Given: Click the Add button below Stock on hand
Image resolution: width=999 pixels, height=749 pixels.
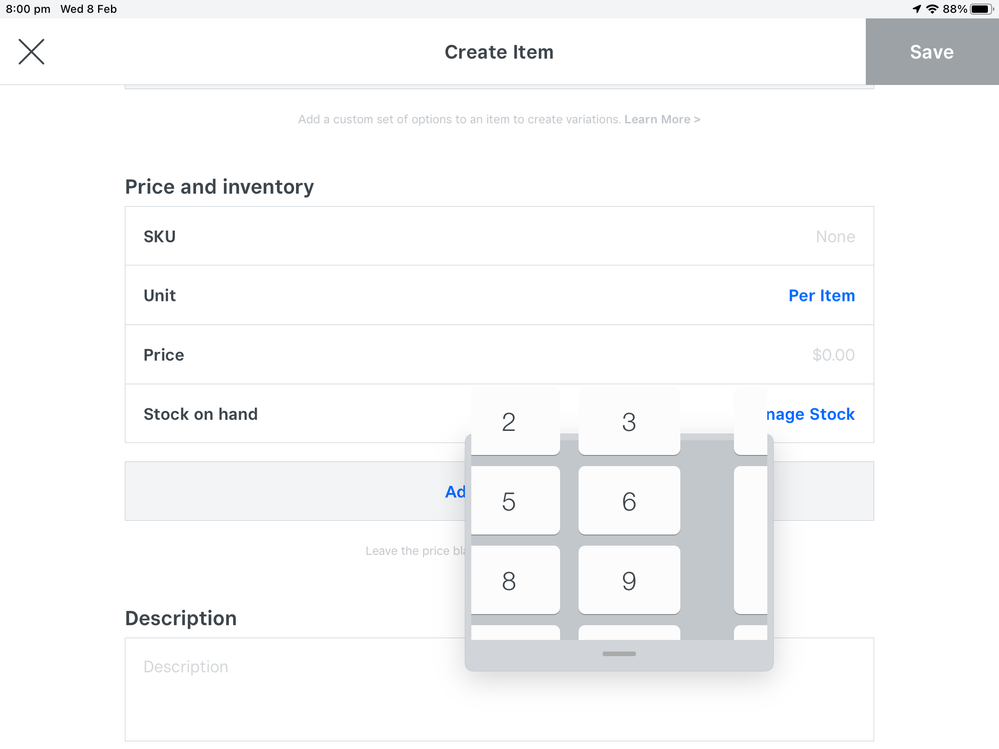Looking at the screenshot, I should (x=455, y=491).
